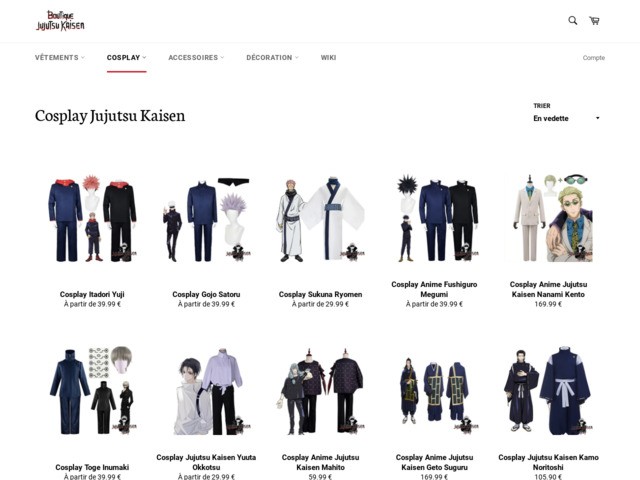Select the Geto Suguru cosplay thumbnail
This screenshot has height=480, width=640.
click(x=434, y=391)
